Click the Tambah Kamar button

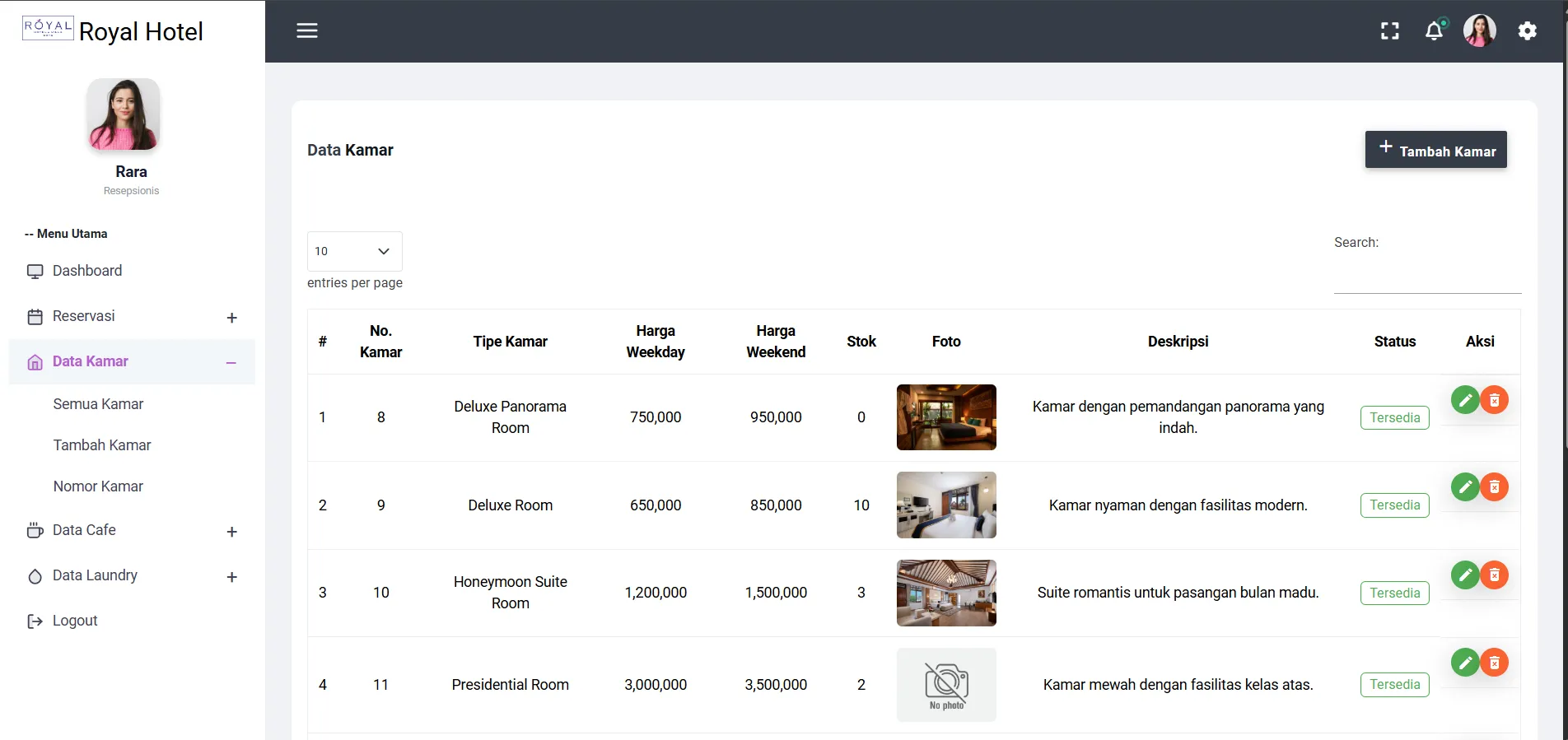(x=1435, y=150)
